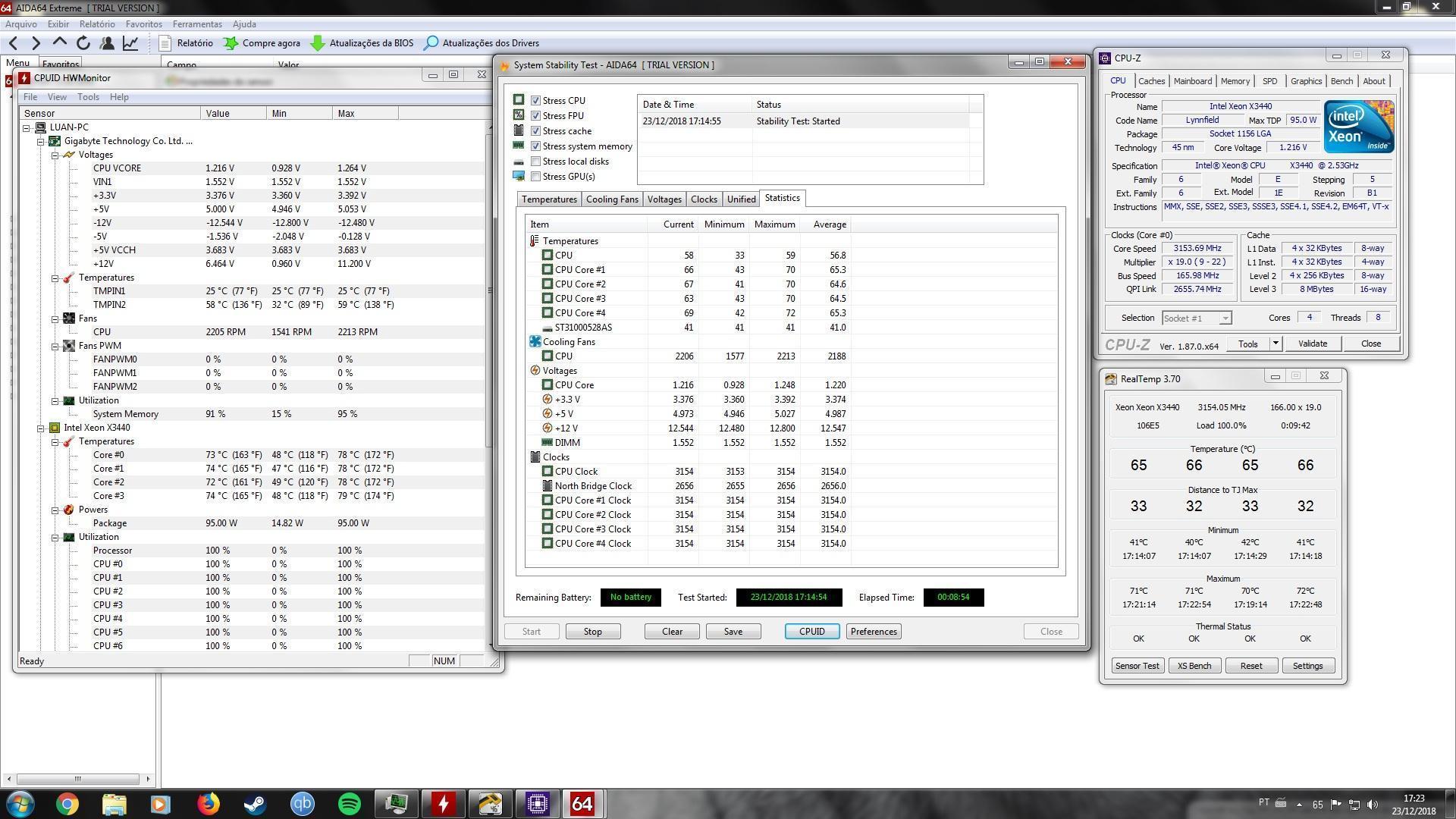Open CPU-Z Caches tab
The width and height of the screenshot is (1456, 819).
(1151, 81)
